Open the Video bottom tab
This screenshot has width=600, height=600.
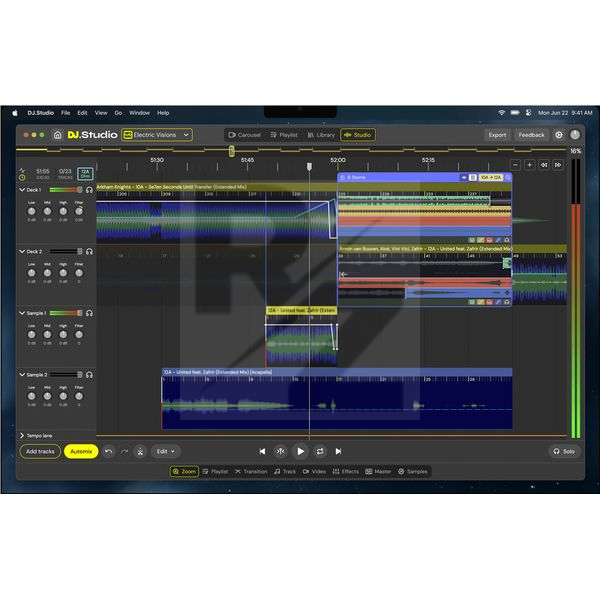[314, 471]
